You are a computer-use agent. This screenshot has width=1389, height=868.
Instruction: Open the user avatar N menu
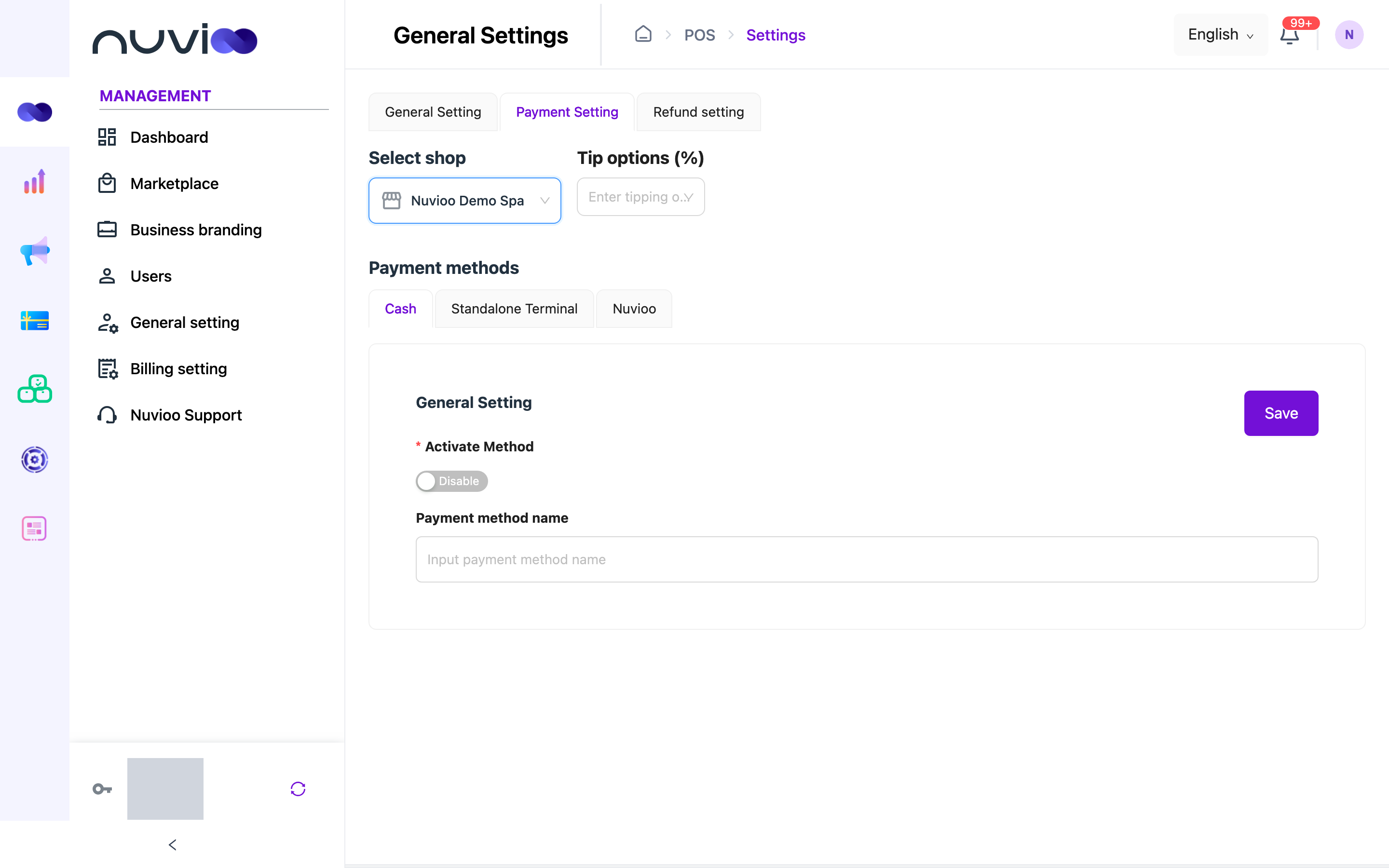tap(1349, 34)
